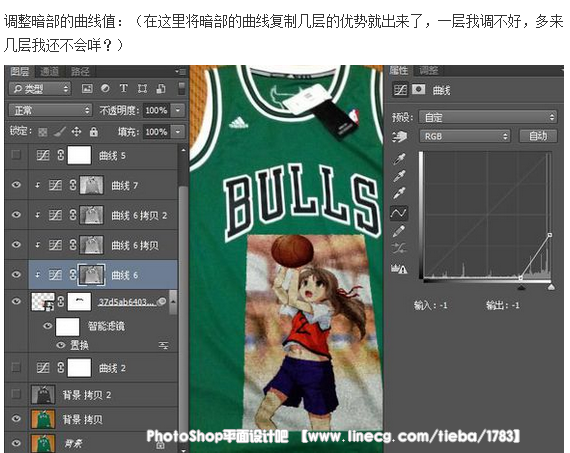The image size is (570, 453).
Task: Switch to the 通道 tab
Action: coord(49,71)
